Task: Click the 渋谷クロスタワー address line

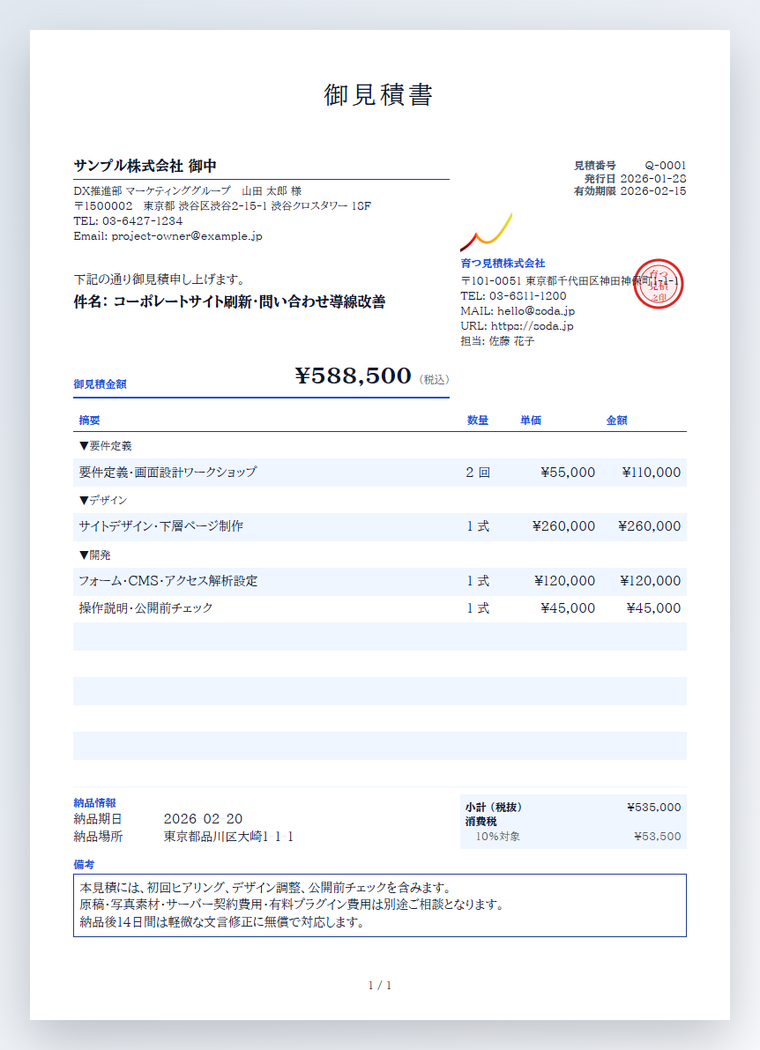Action: (x=222, y=206)
